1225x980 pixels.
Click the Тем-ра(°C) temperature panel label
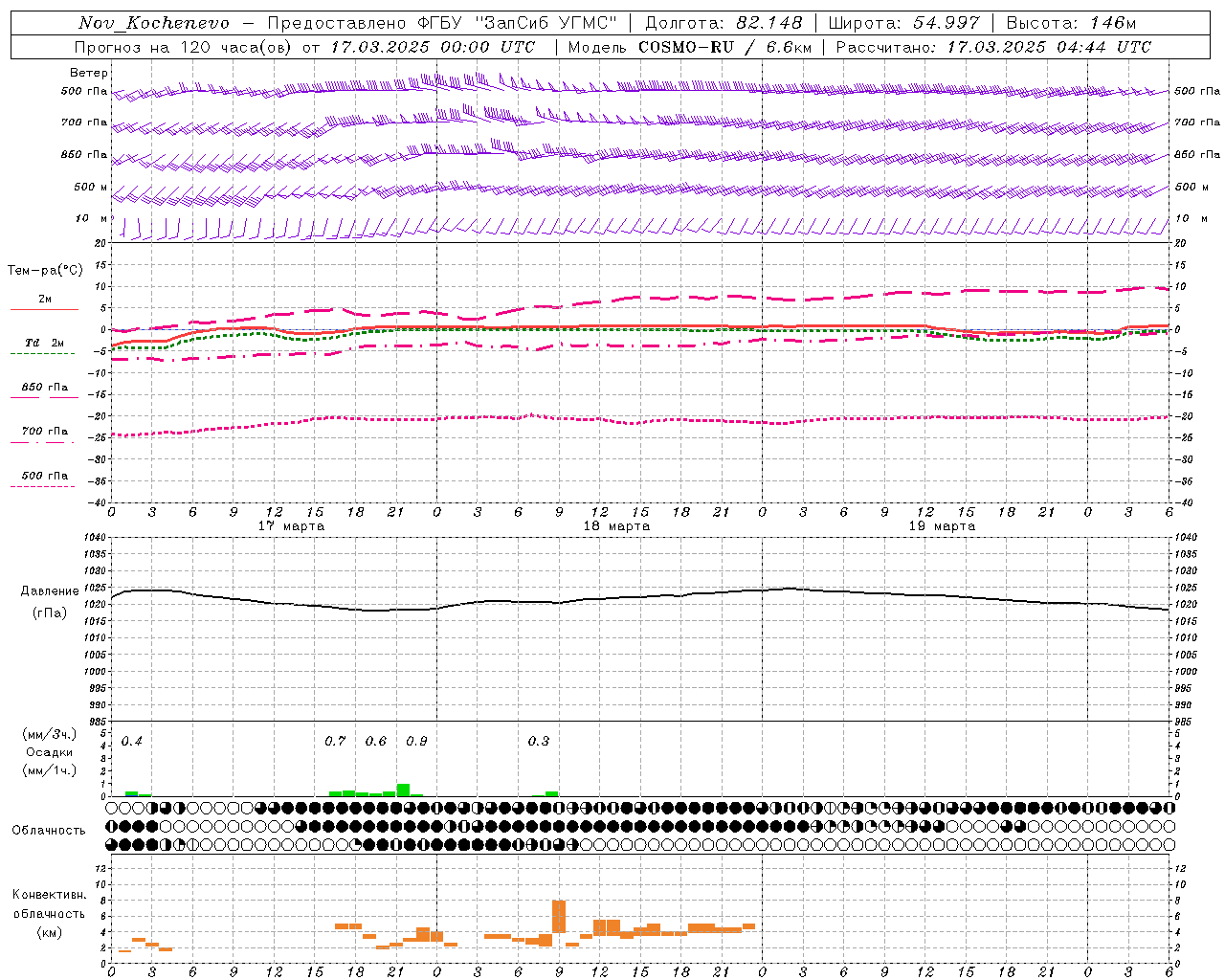pos(45,271)
